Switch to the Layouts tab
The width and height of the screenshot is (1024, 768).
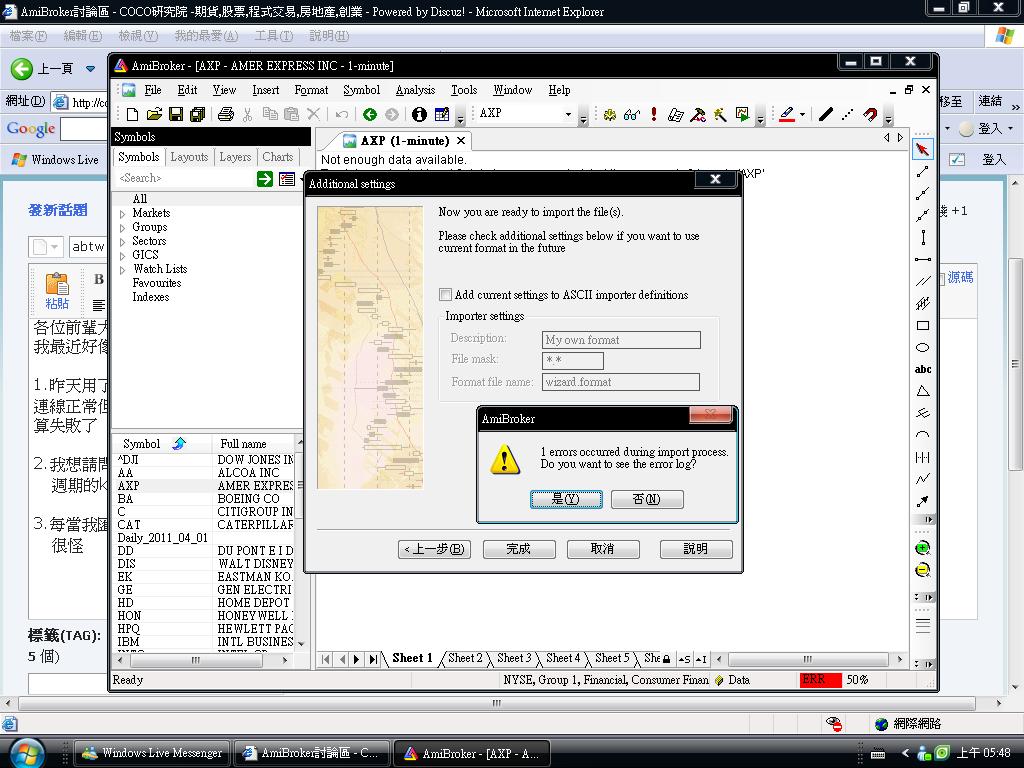pyautogui.click(x=189, y=157)
